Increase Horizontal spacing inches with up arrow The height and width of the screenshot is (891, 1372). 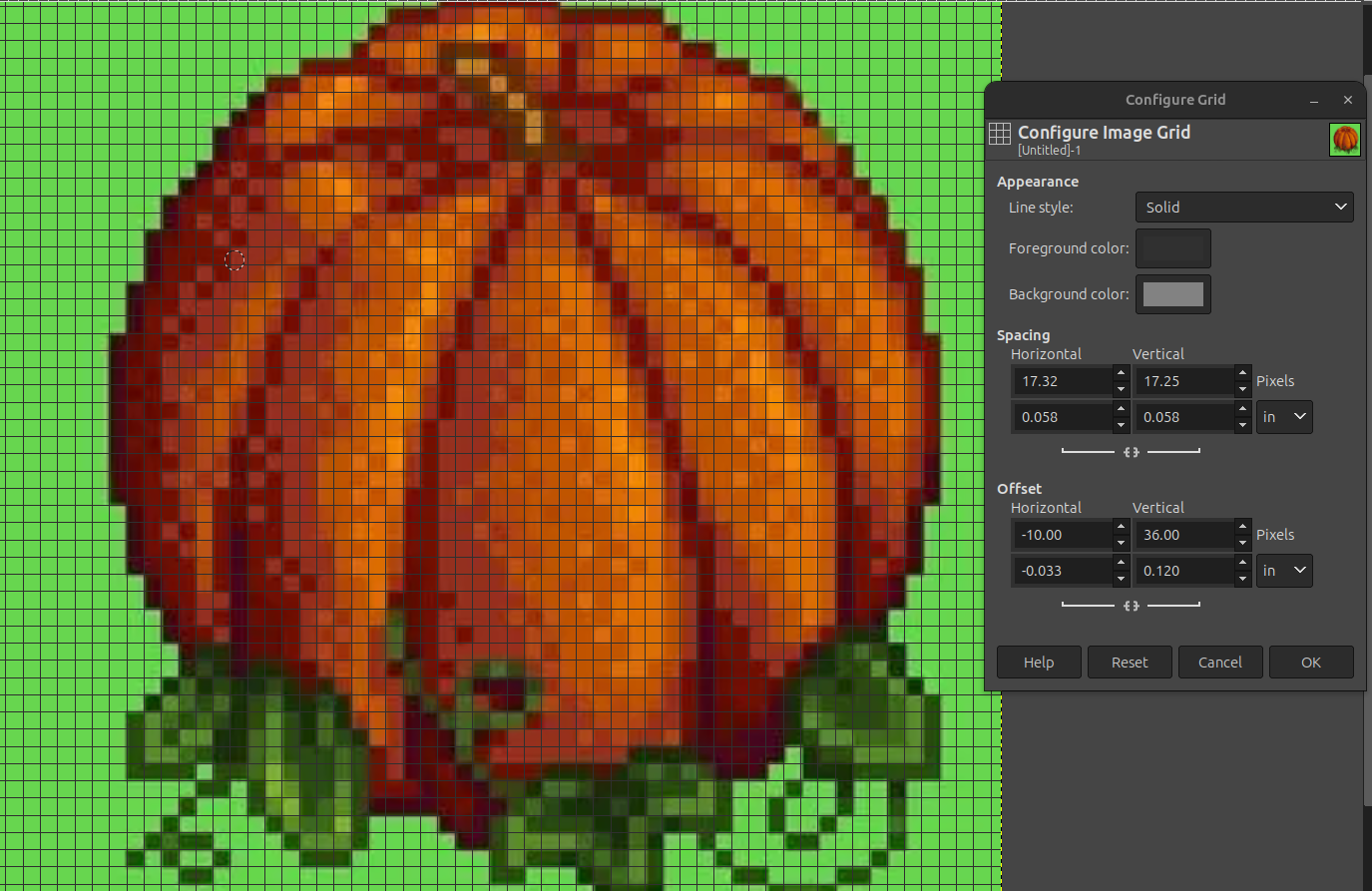(1122, 409)
